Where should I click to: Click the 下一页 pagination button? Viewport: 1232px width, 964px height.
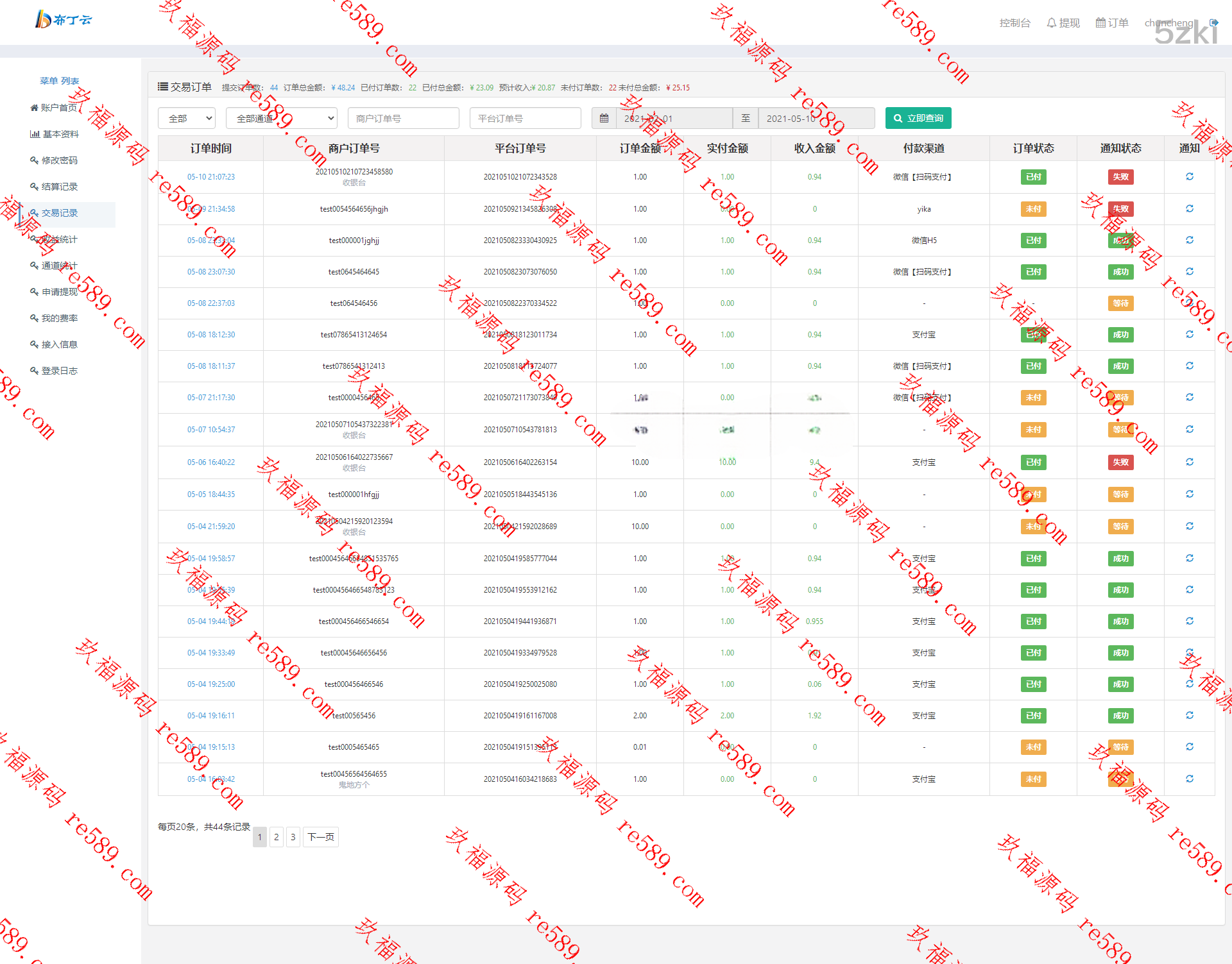[x=320, y=836]
